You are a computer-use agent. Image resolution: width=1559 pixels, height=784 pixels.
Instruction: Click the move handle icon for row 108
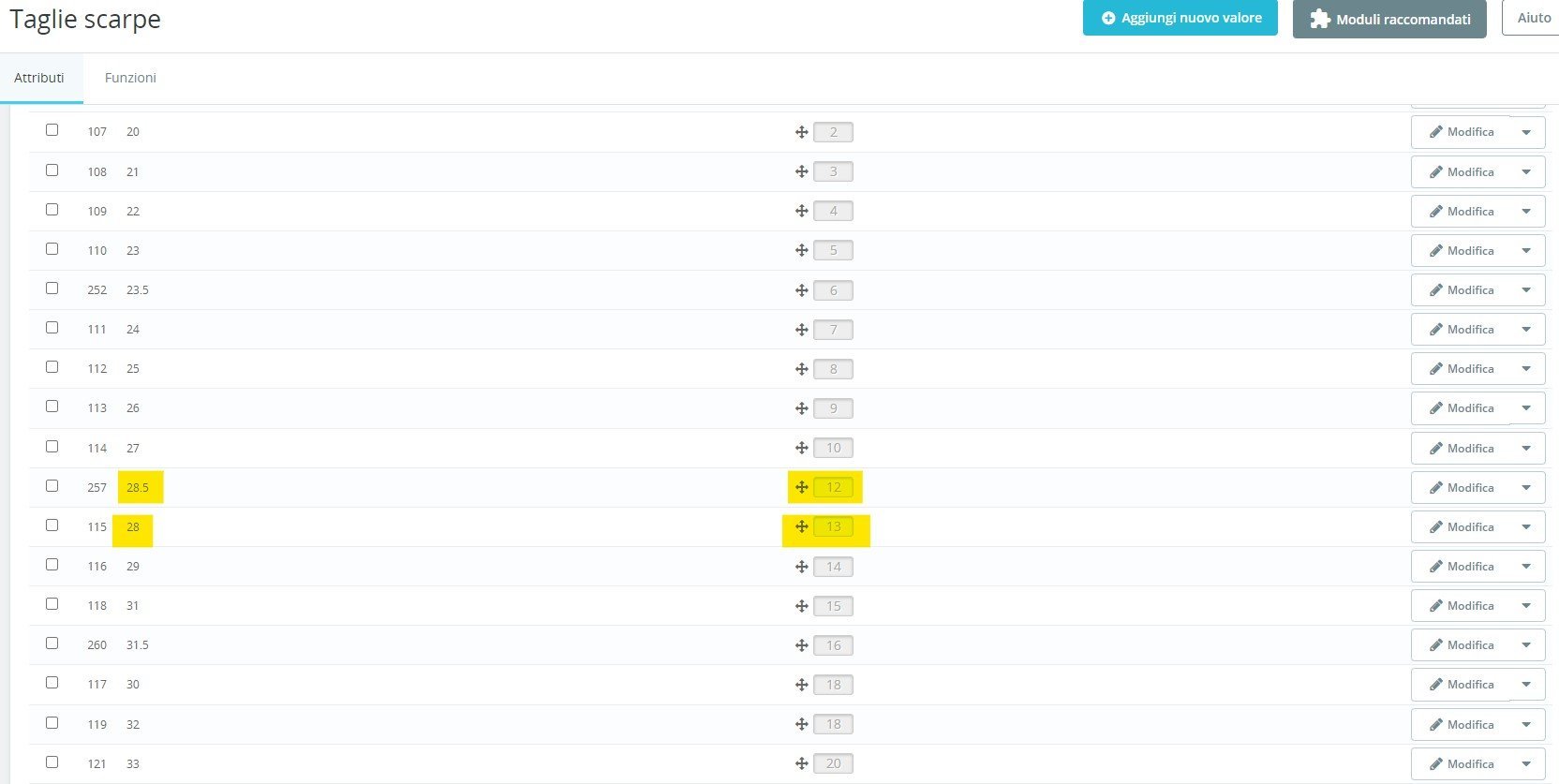point(801,171)
